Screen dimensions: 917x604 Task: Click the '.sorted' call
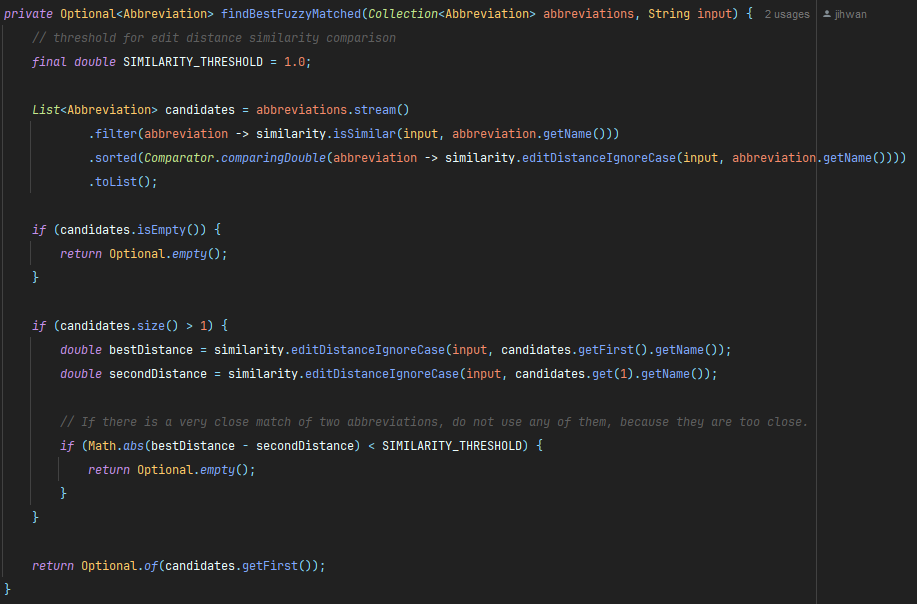112,157
